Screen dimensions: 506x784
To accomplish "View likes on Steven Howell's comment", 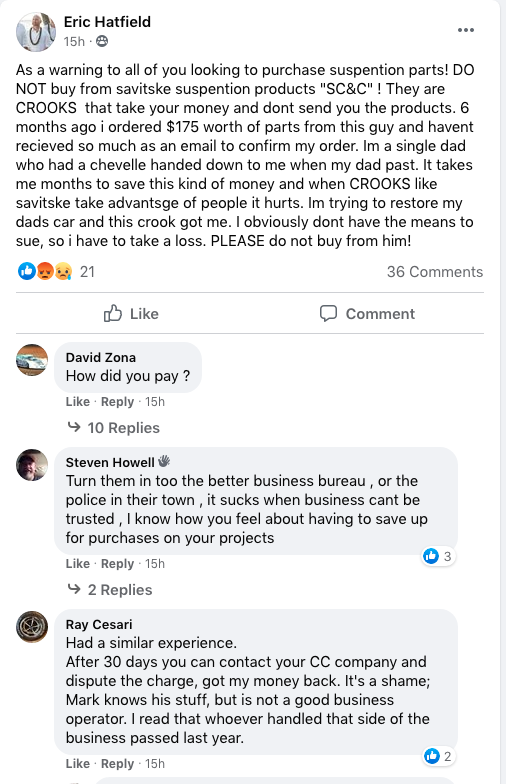I will pyautogui.click(x=438, y=556).
